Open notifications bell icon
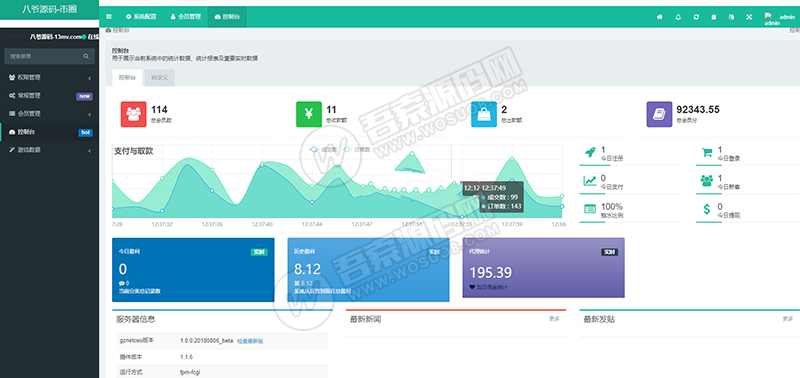Image resolution: width=800 pixels, height=378 pixels. pyautogui.click(x=678, y=17)
